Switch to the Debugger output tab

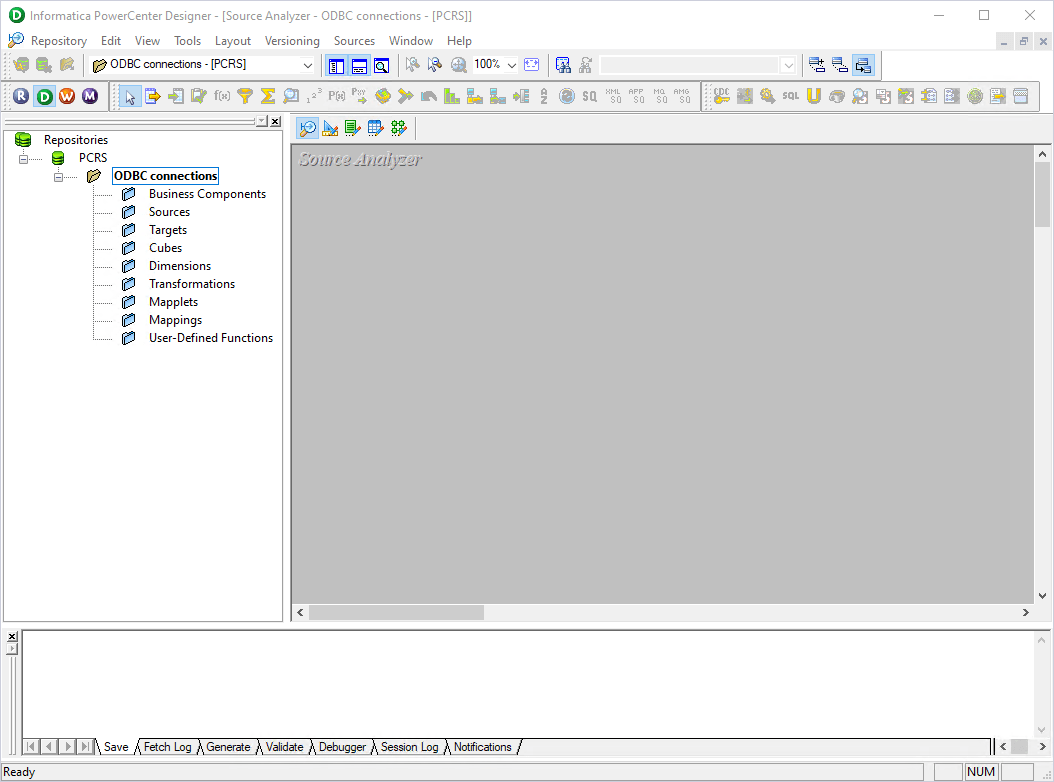pos(342,747)
